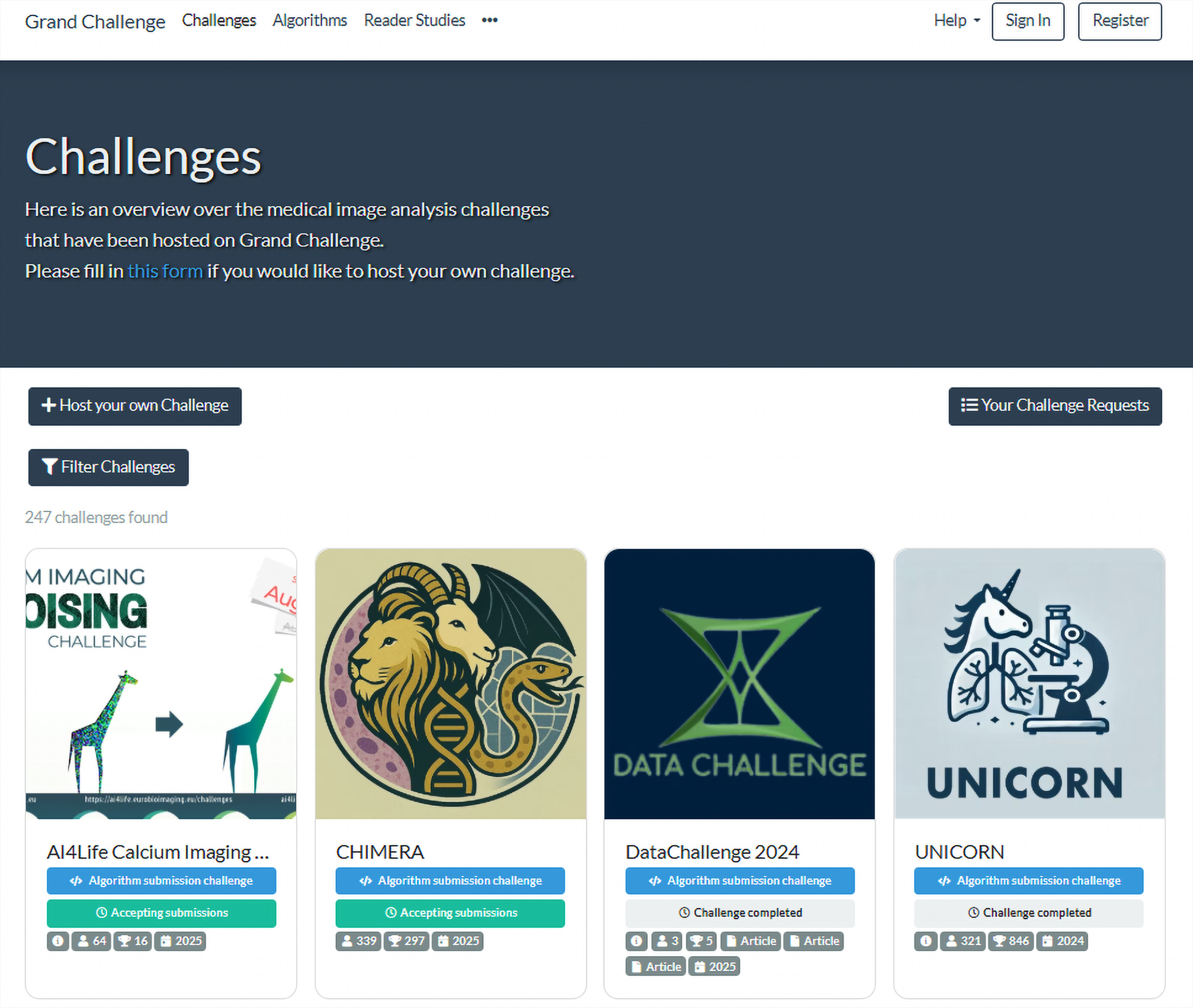
Task: Click the info icon on AI4Life card
Action: (x=57, y=940)
